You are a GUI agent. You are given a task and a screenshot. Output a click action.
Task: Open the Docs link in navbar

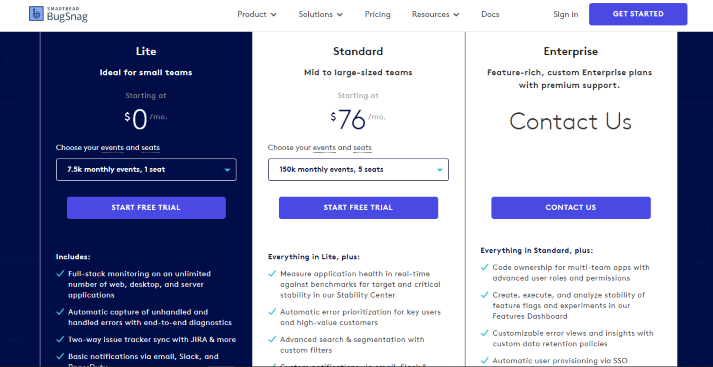point(490,15)
